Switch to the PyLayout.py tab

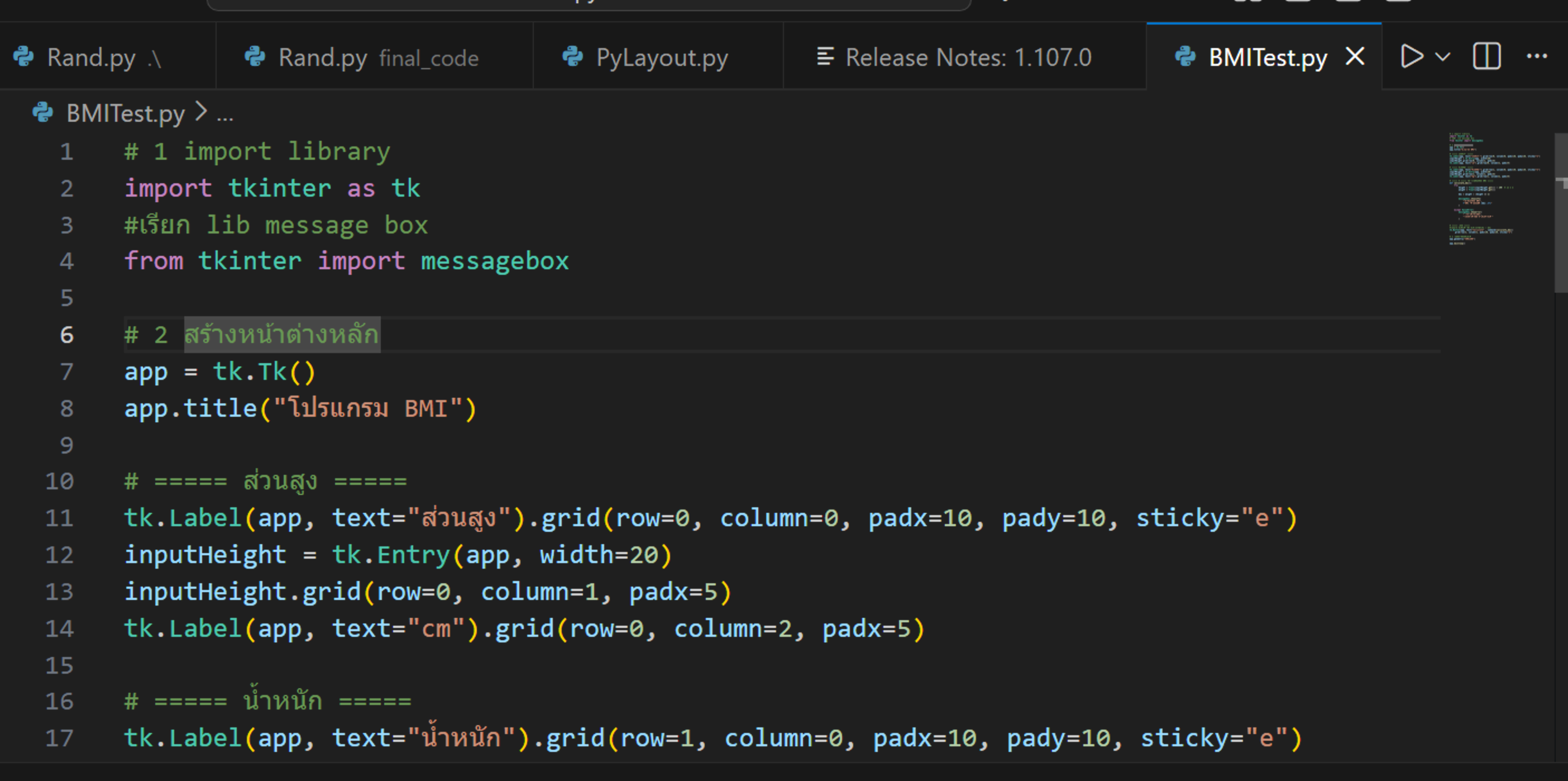661,58
